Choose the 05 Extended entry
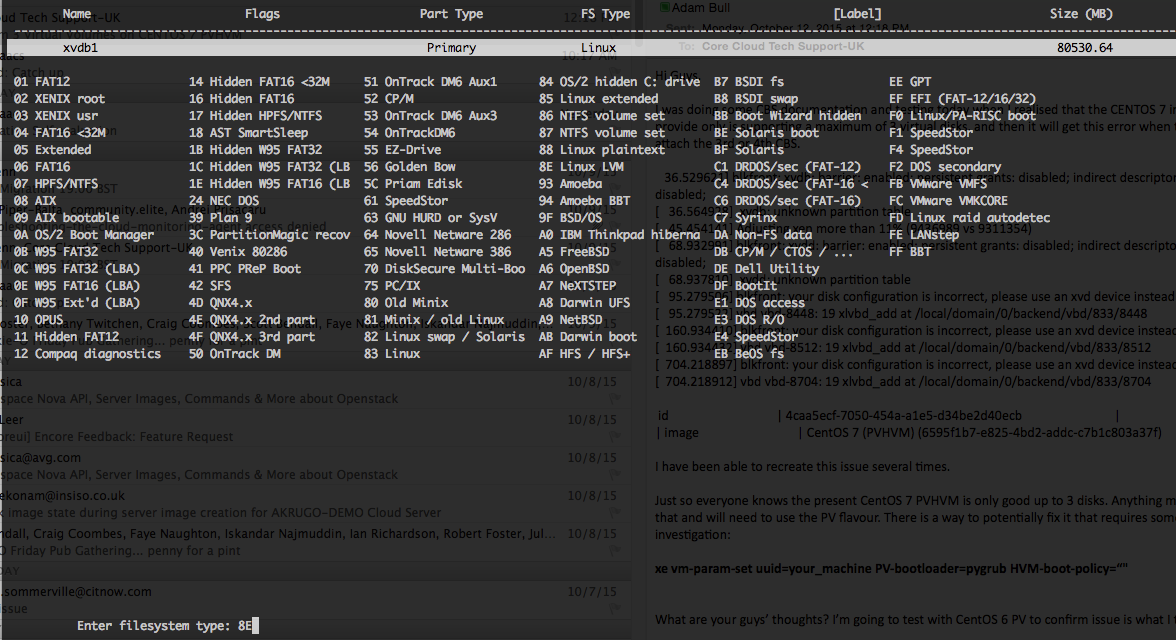The height and width of the screenshot is (640, 1176). point(52,150)
